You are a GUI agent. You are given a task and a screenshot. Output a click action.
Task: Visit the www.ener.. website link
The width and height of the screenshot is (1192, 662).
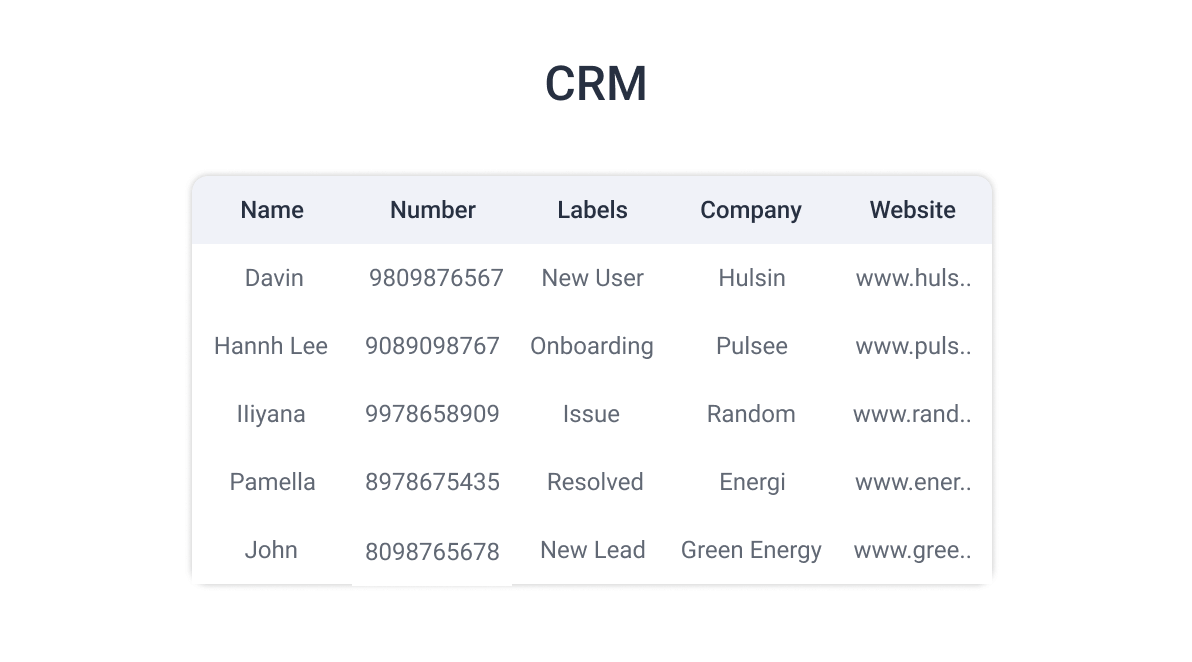[x=913, y=482]
